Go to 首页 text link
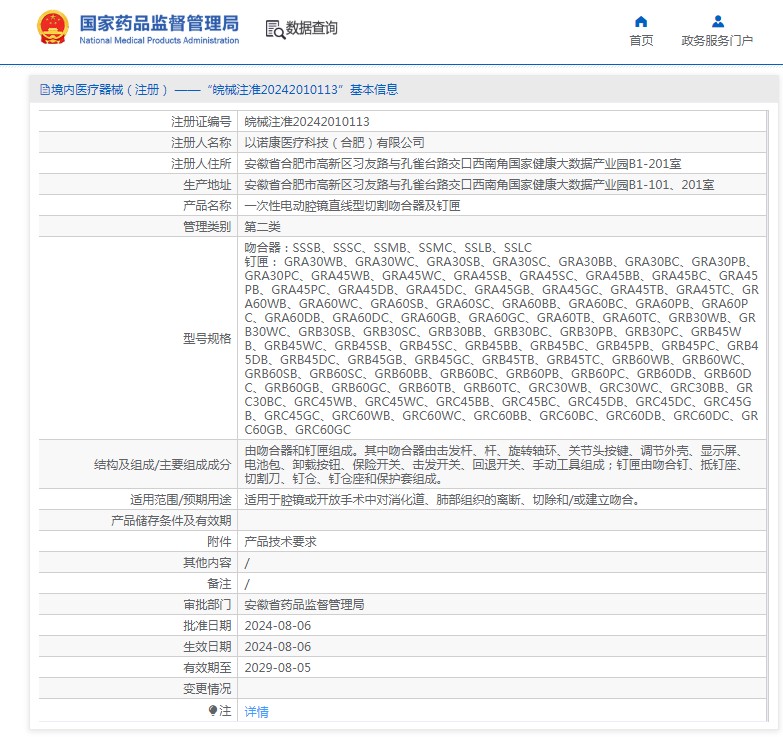Image resolution: width=783 pixels, height=737 pixels. 641,40
